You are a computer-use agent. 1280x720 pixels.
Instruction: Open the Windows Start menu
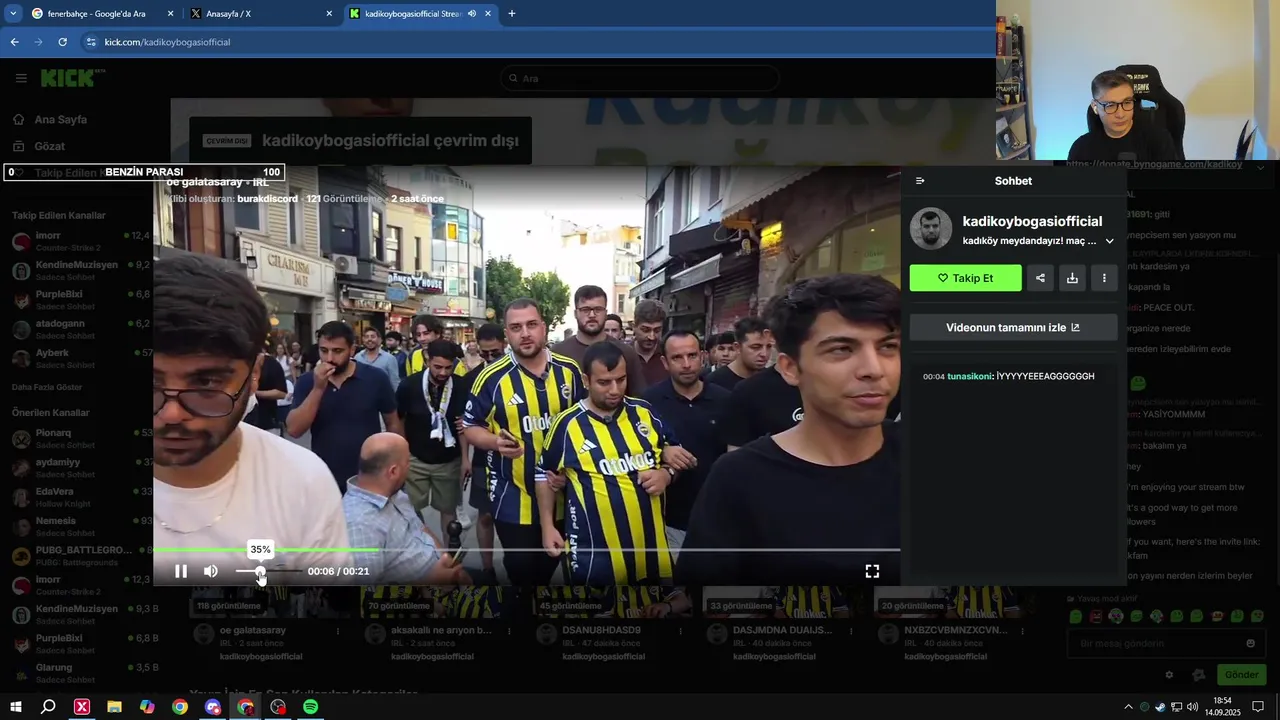16,707
